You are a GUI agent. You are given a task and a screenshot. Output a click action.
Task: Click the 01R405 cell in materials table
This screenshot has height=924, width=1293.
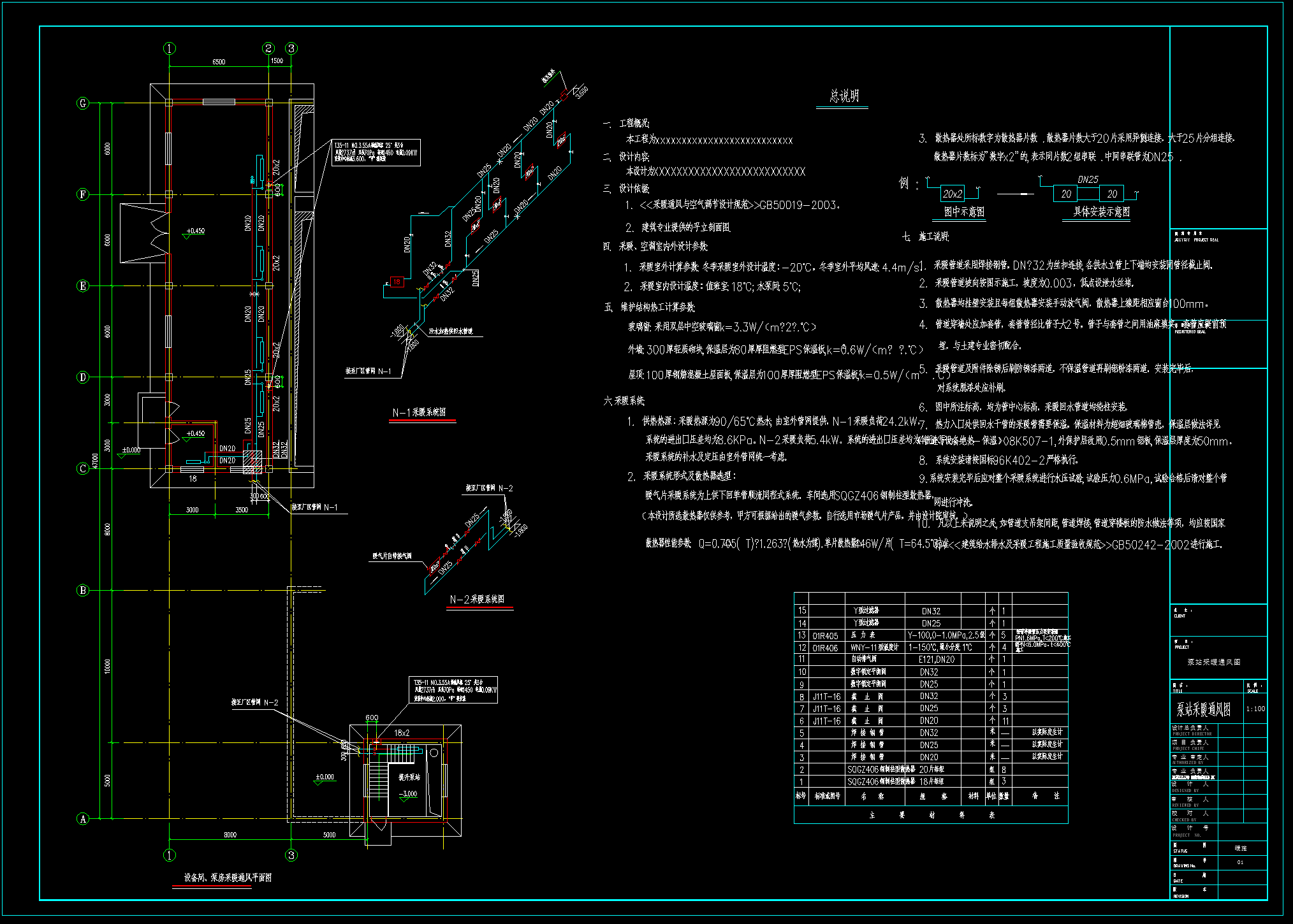[x=825, y=636]
